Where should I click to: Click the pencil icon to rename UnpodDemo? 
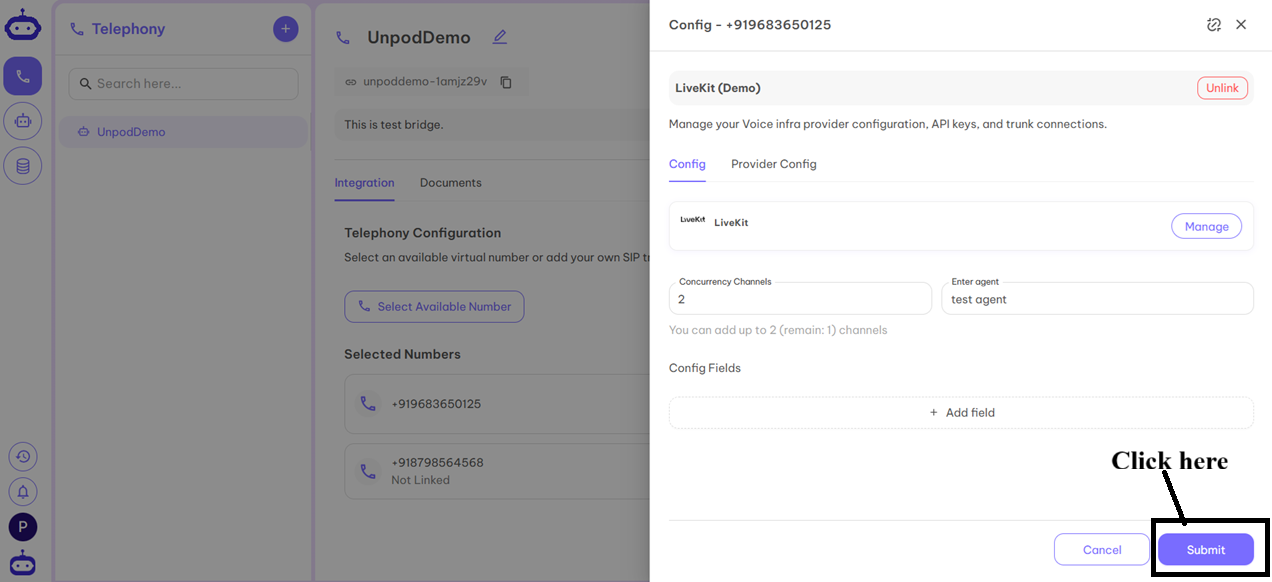coord(500,36)
